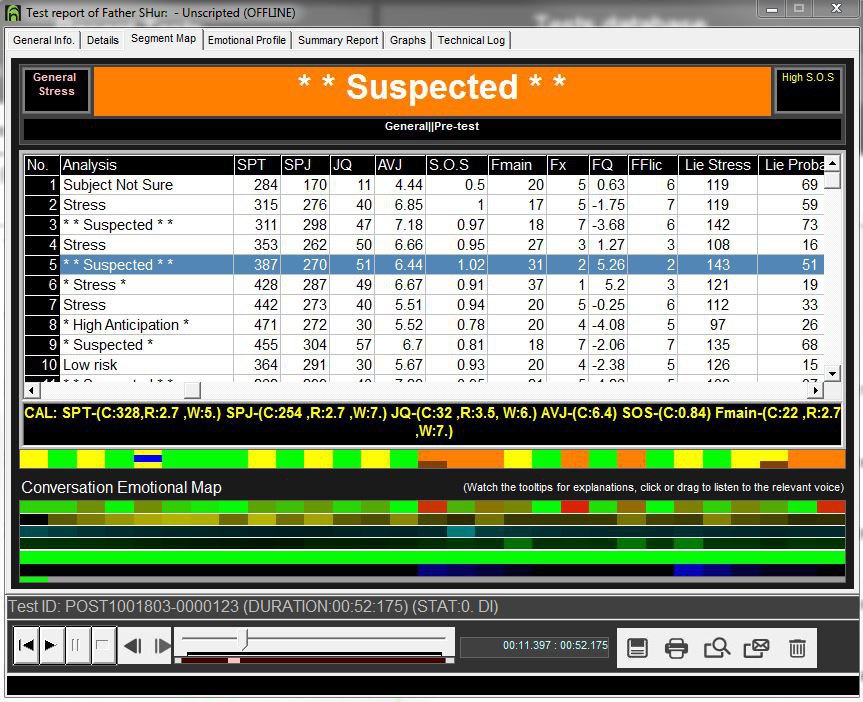The image size is (863, 702).
Task: Save the test report via floppy icon
Action: coord(637,648)
